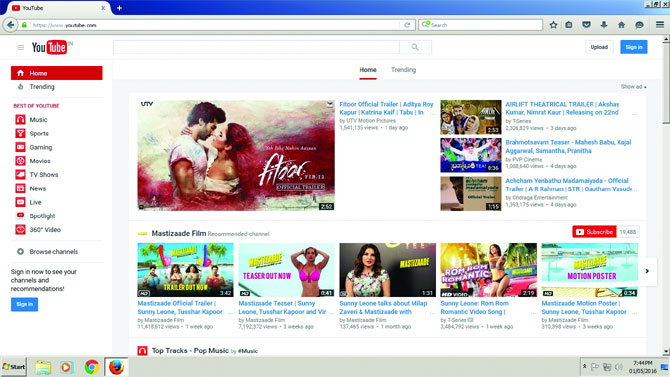Screen dimensions: 670x377
Task: Open the Mastizaade Official Trailer title link
Action: coord(180,307)
